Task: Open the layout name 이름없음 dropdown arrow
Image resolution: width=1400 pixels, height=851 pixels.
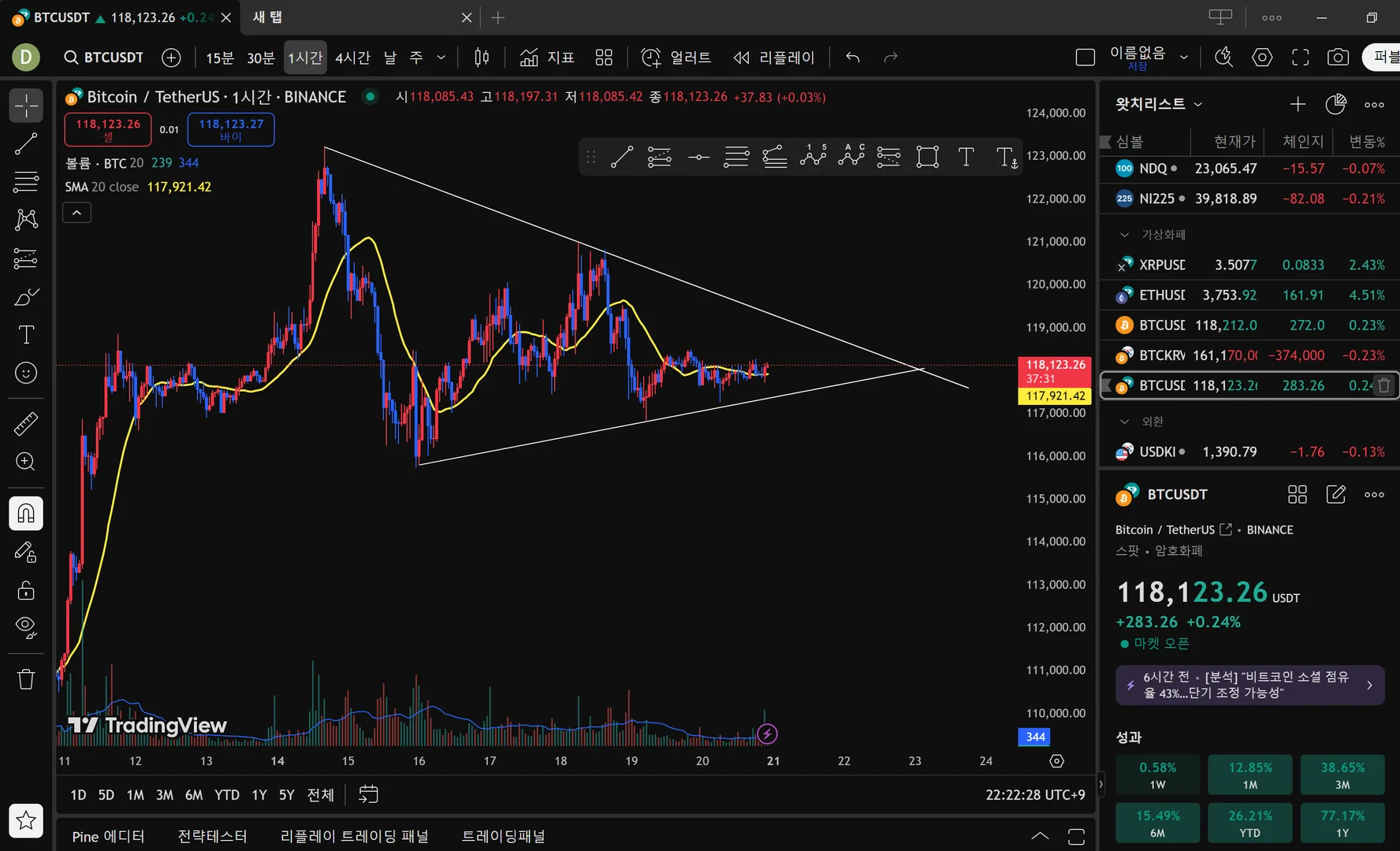Action: [x=1183, y=58]
